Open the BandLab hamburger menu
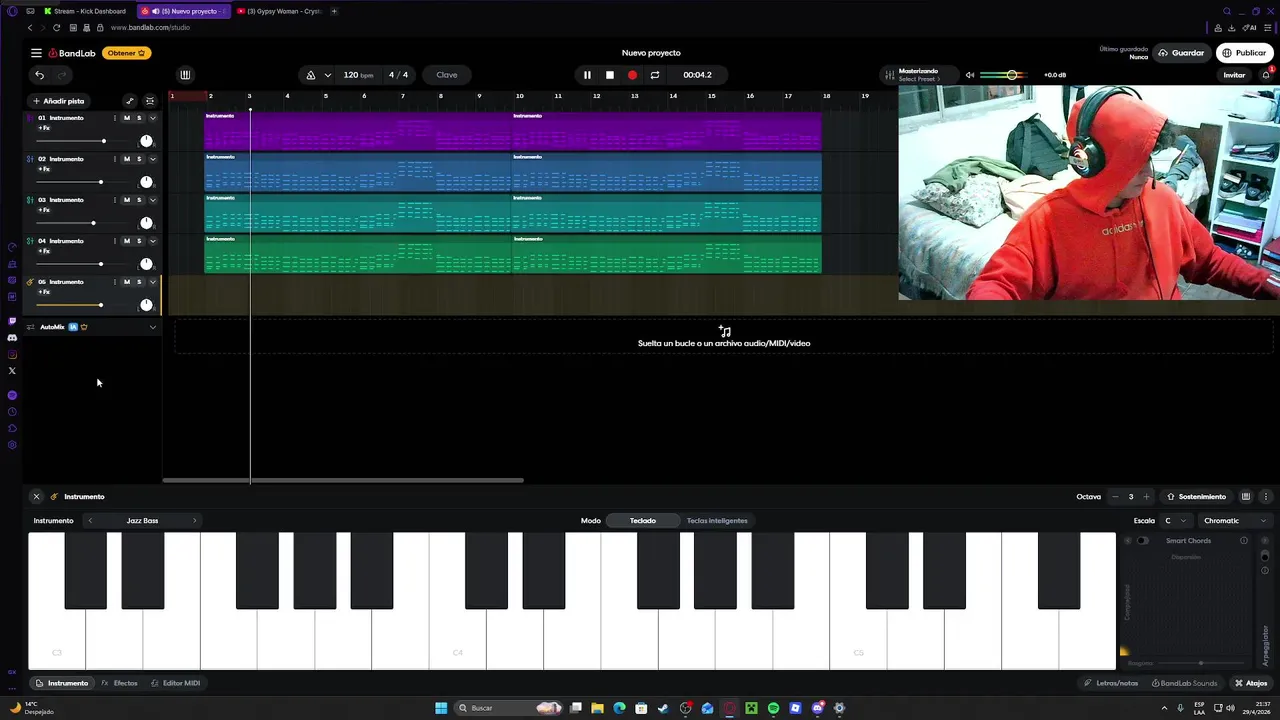 pyautogui.click(x=36, y=53)
